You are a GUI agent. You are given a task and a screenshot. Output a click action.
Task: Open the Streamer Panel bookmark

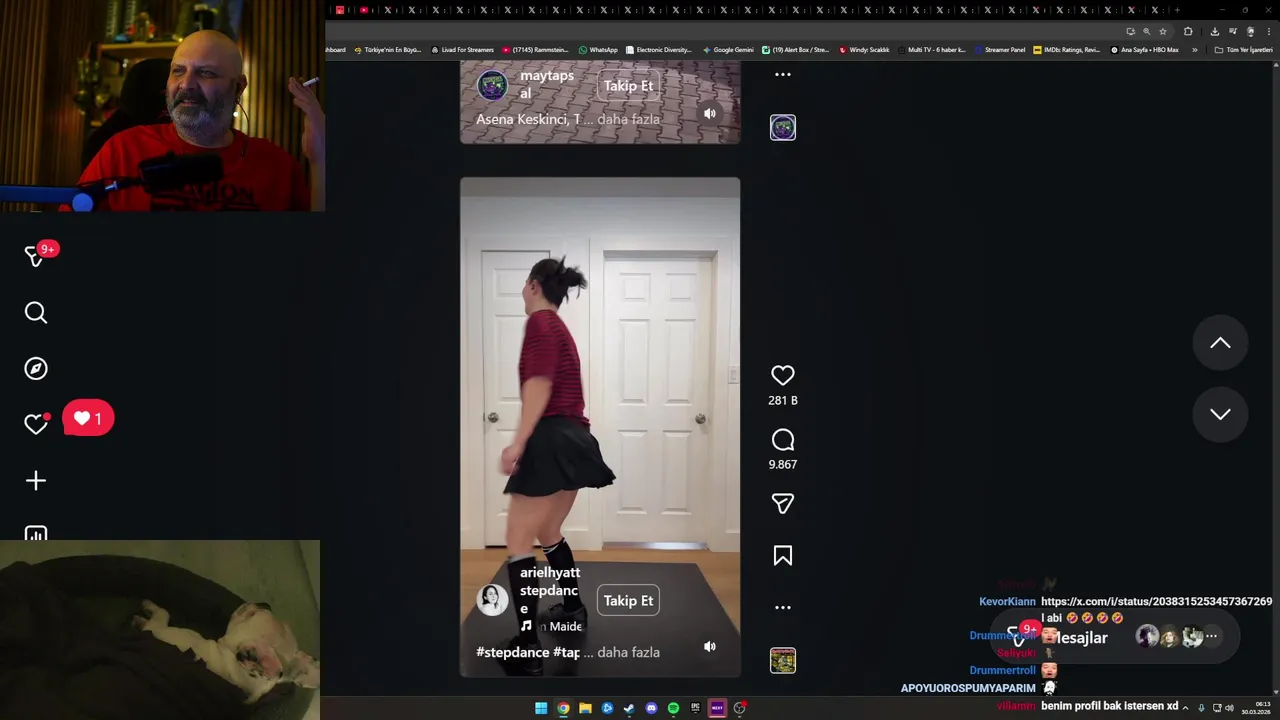pos(1000,50)
